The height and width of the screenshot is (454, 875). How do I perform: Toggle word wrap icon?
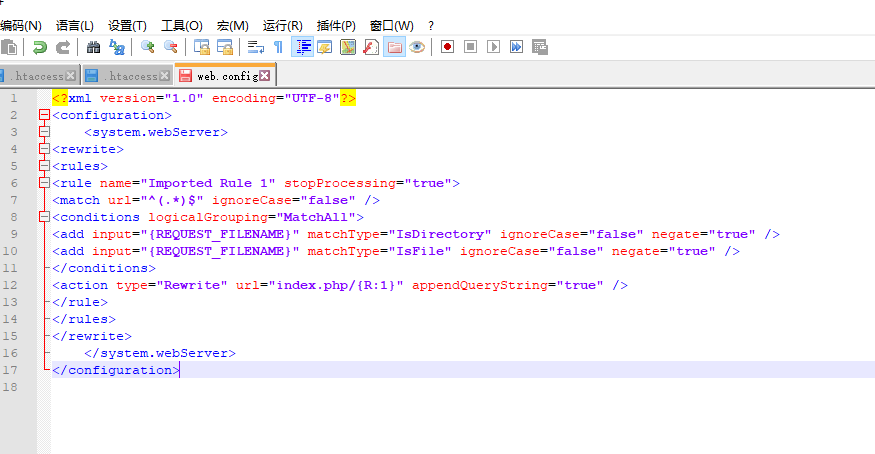coord(256,47)
